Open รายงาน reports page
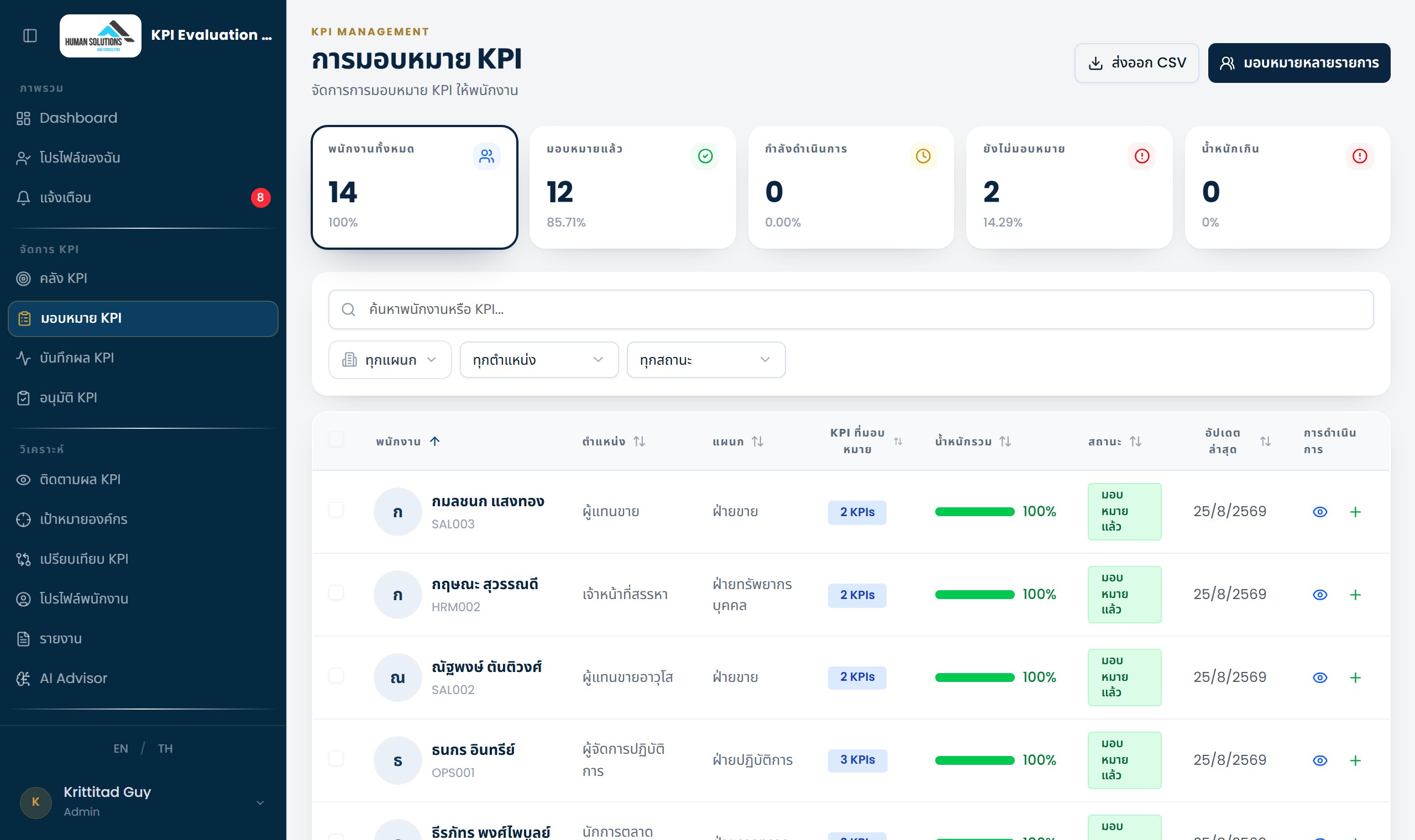 (x=143, y=638)
